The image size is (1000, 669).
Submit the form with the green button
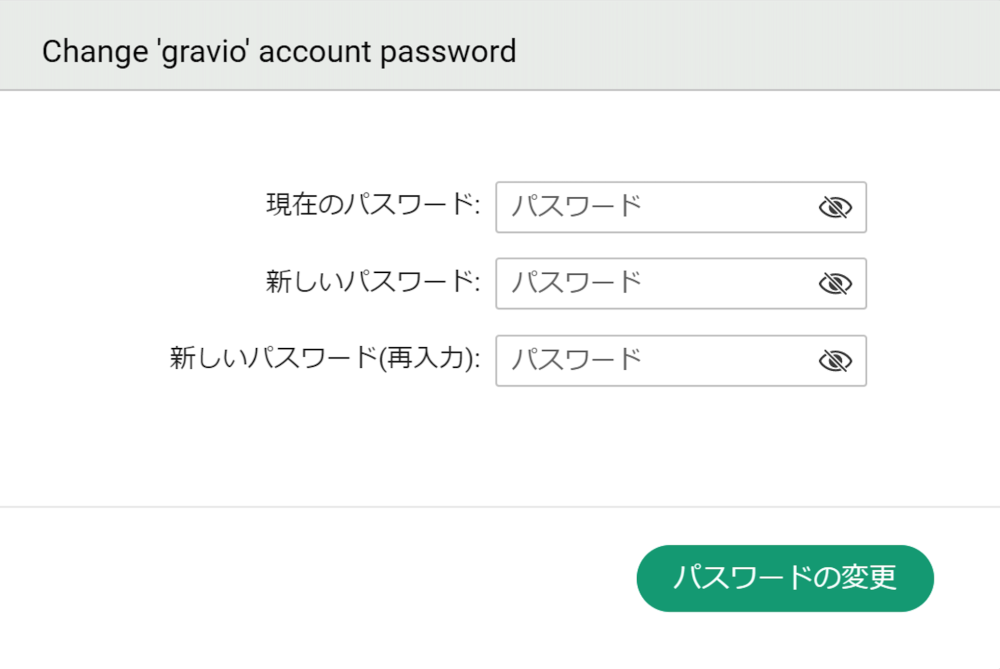pos(785,578)
